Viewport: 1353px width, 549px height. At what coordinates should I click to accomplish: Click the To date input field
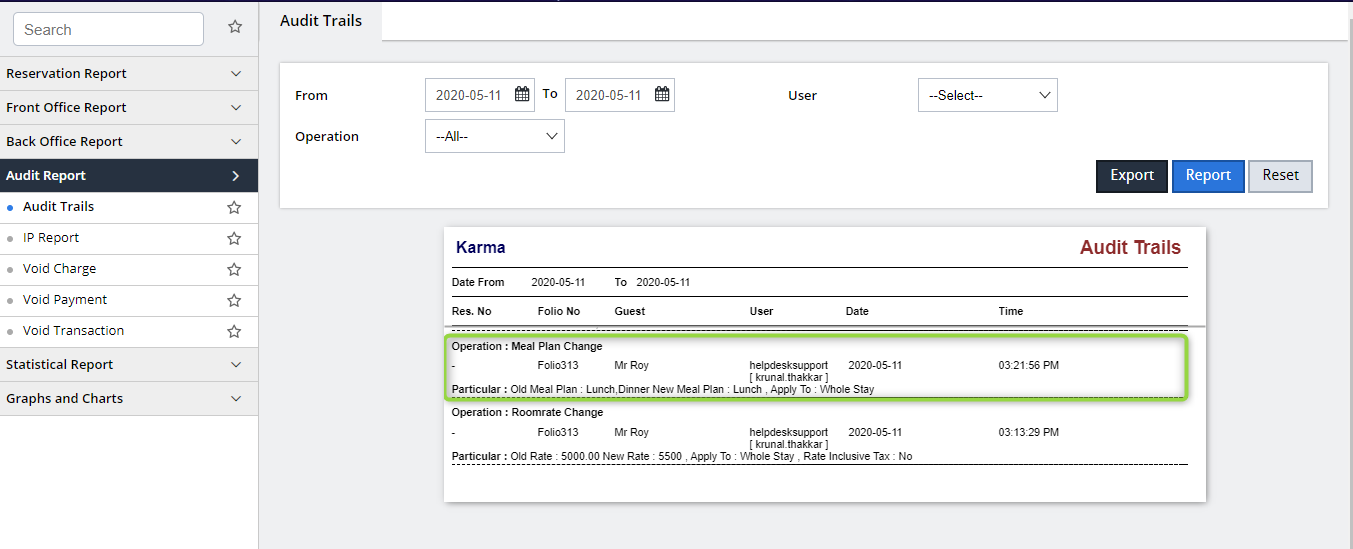point(620,95)
